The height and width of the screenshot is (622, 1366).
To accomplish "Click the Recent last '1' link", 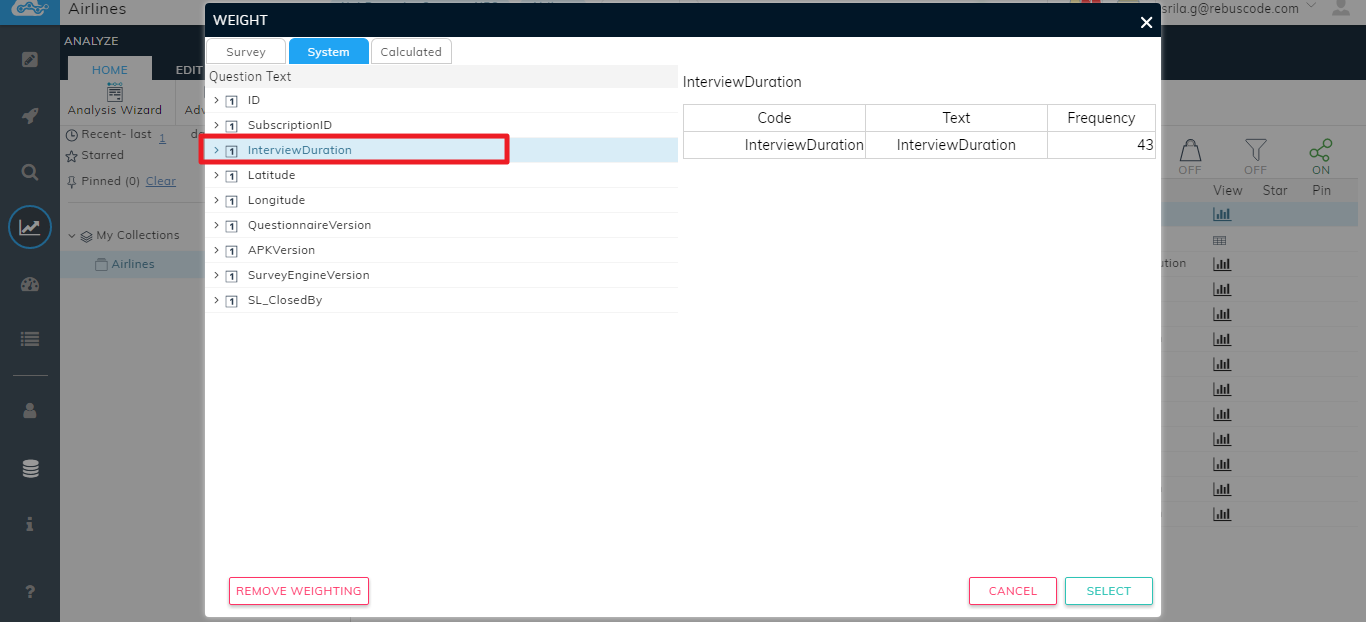I will pyautogui.click(x=163, y=139).
